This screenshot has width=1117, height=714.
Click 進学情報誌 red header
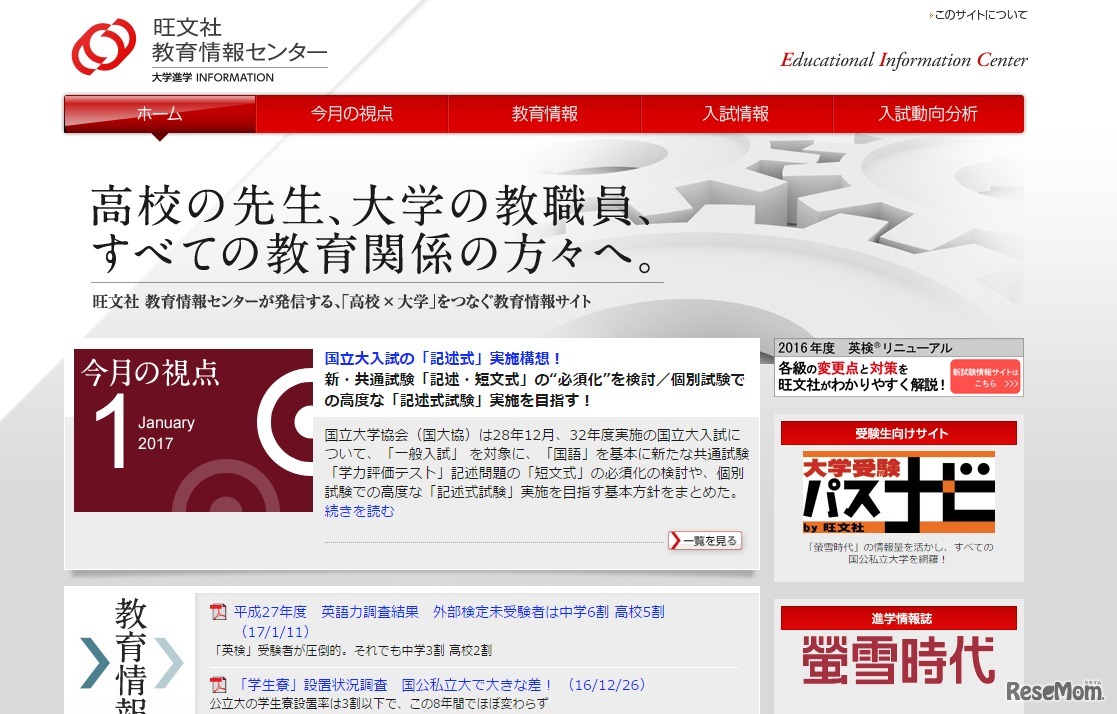[899, 619]
